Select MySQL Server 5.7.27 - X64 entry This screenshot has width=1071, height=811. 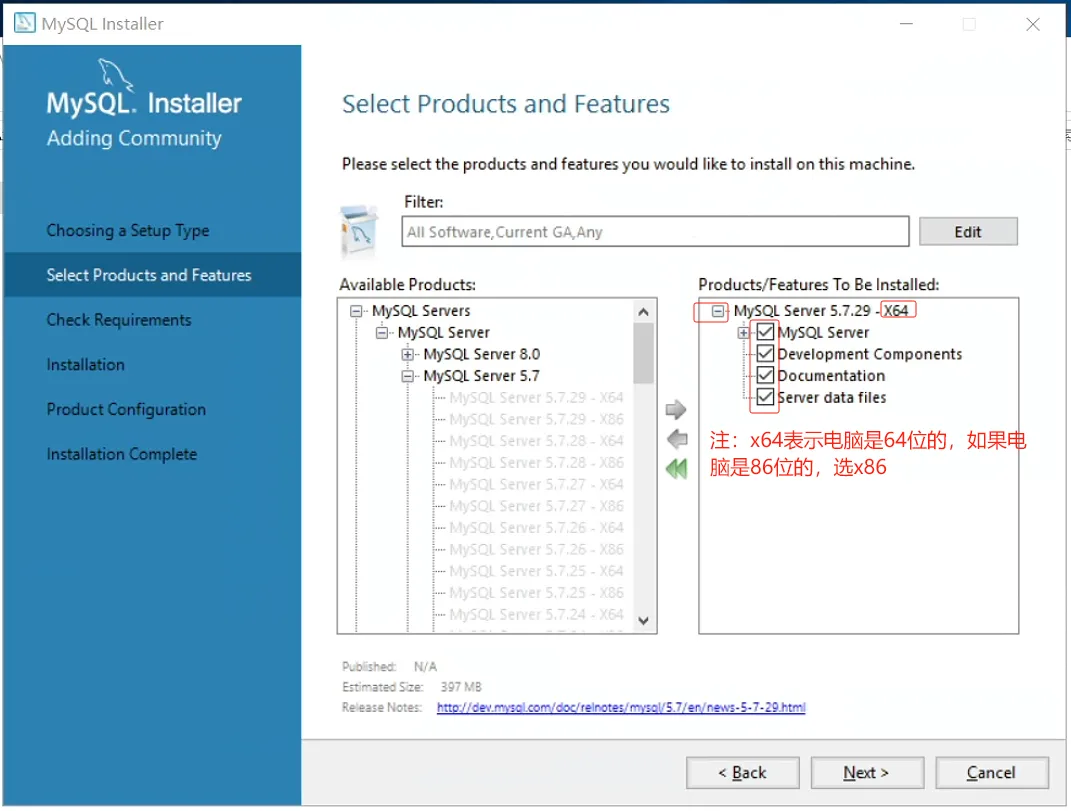(536, 484)
